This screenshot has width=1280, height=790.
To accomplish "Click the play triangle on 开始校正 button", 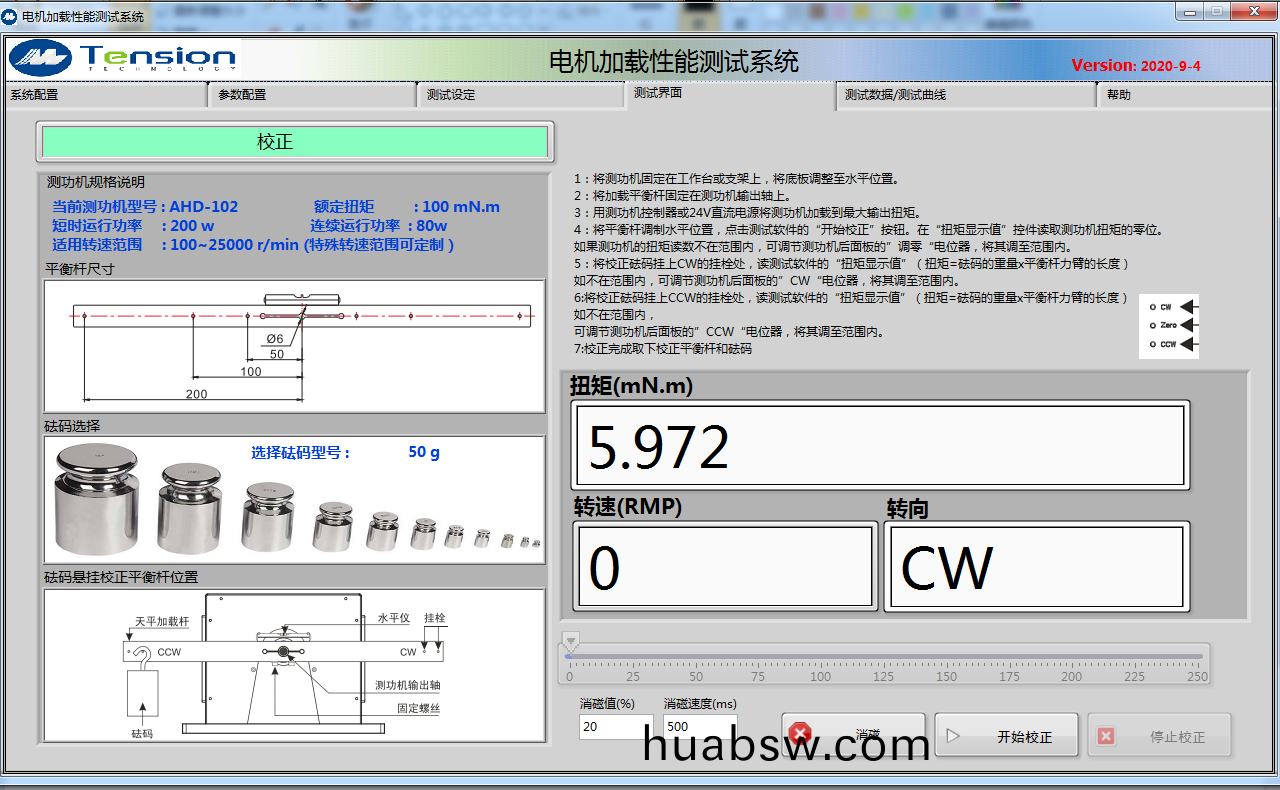I will 953,736.
